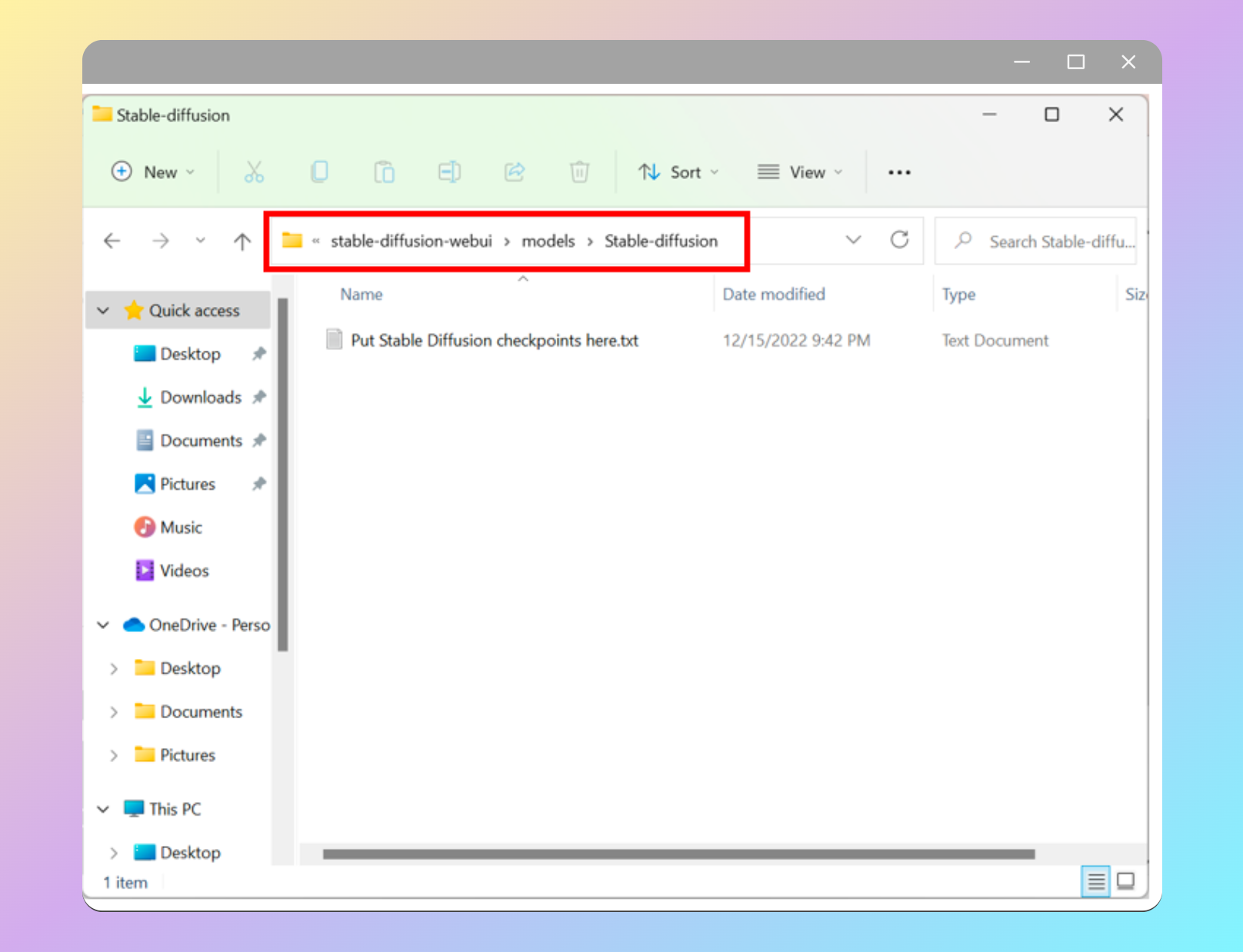Open the See more ellipsis menu
The height and width of the screenshot is (952, 1243).
pyautogui.click(x=899, y=172)
